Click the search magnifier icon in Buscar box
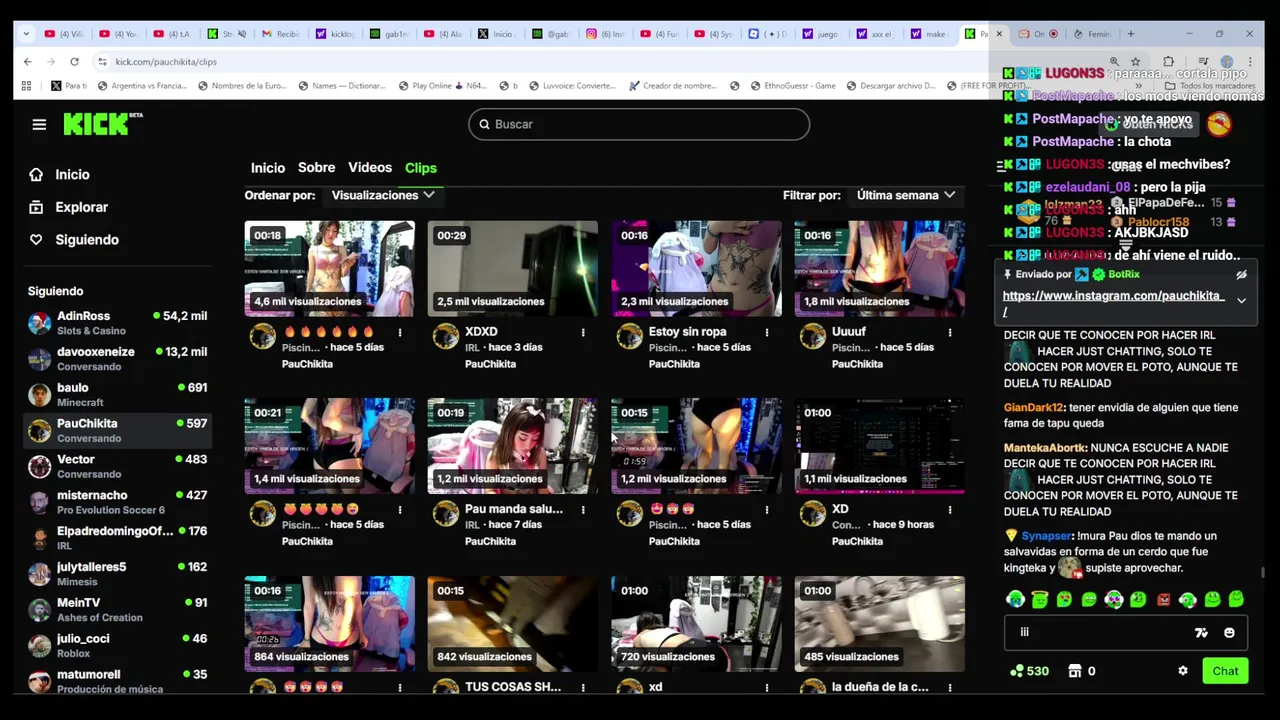 tap(484, 124)
